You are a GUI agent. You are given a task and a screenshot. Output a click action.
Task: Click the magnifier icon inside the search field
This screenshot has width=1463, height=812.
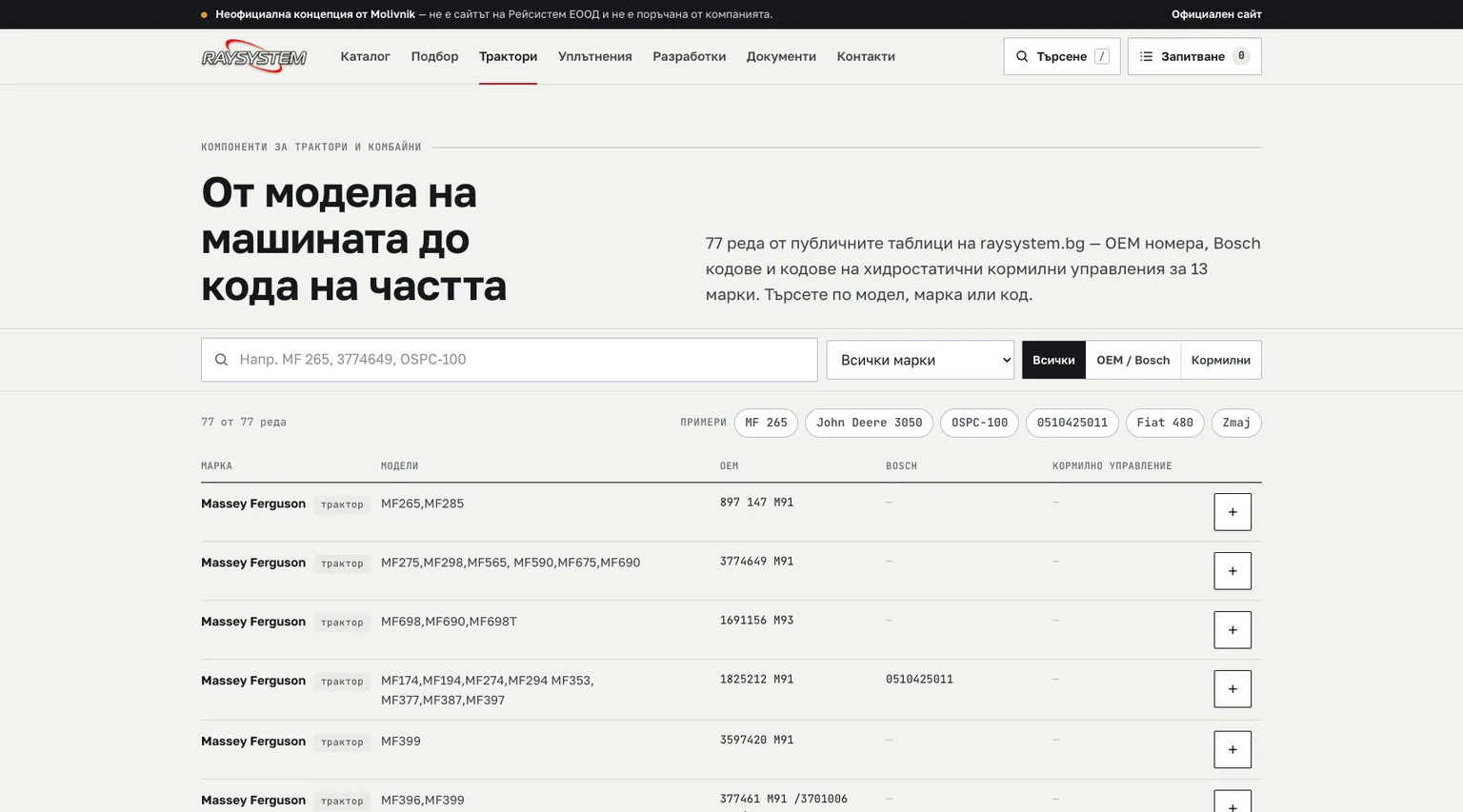tap(221, 360)
